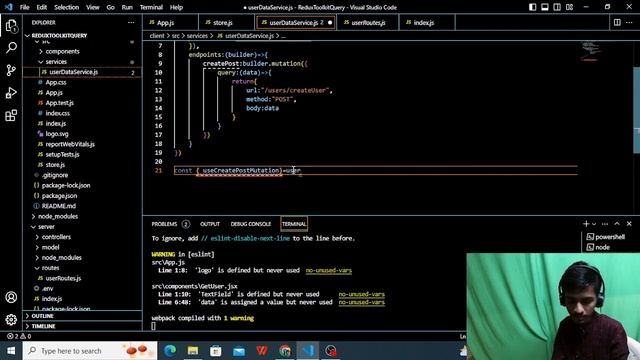Screen dimensions: 640x360
Task: Click the services breadcrumb segment
Action: [x=197, y=36]
